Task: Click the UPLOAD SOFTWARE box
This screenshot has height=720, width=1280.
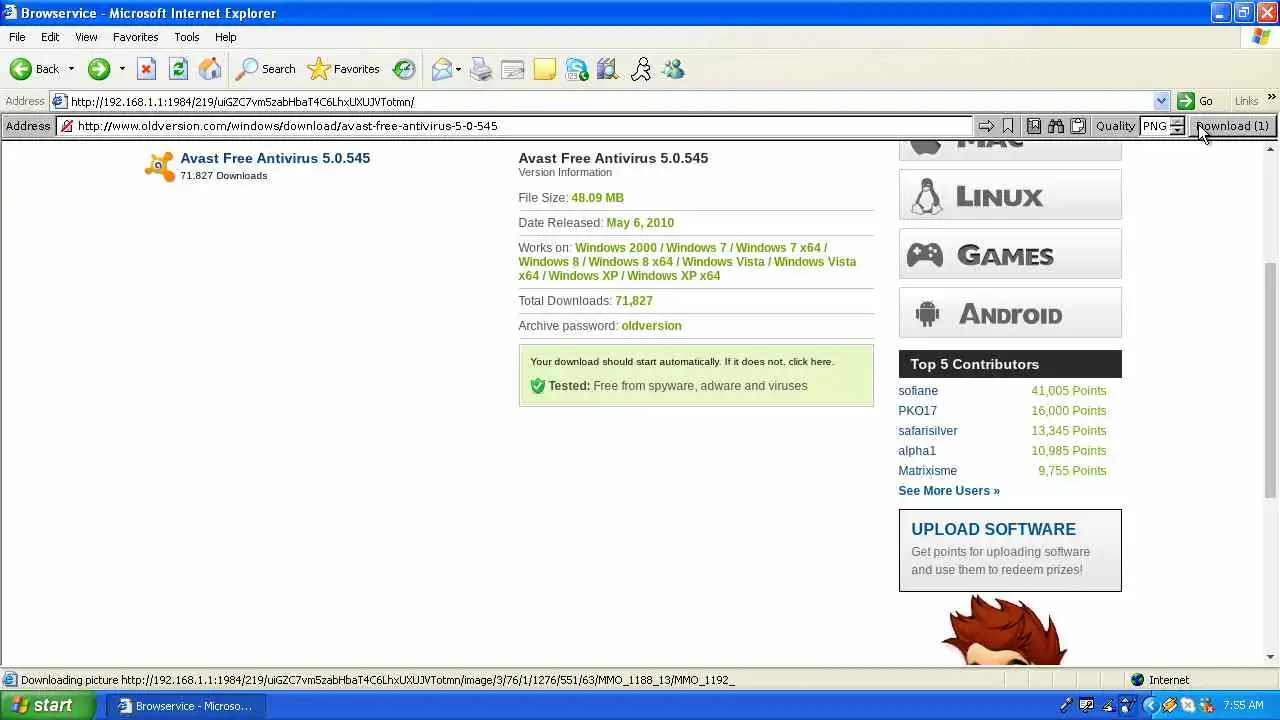Action: (x=1010, y=550)
